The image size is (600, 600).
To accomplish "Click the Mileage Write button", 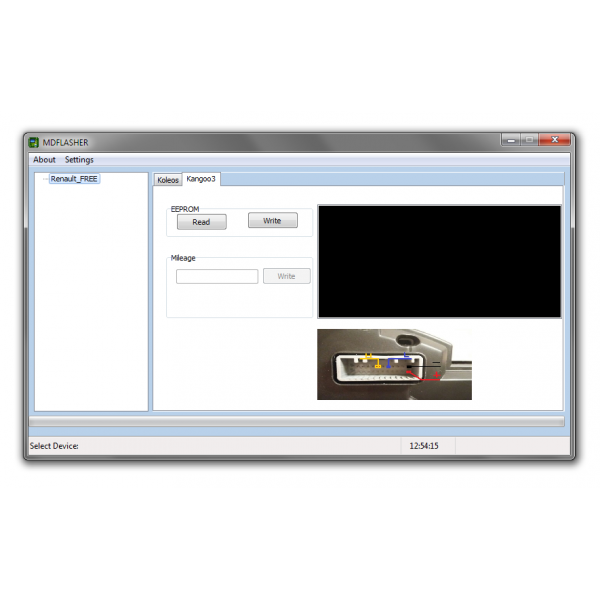I will (287, 276).
